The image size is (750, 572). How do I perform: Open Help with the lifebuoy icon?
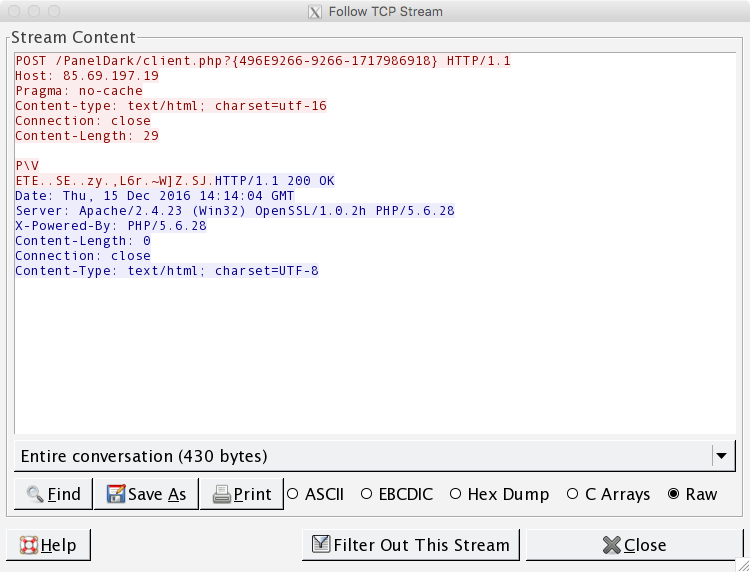[x=48, y=545]
